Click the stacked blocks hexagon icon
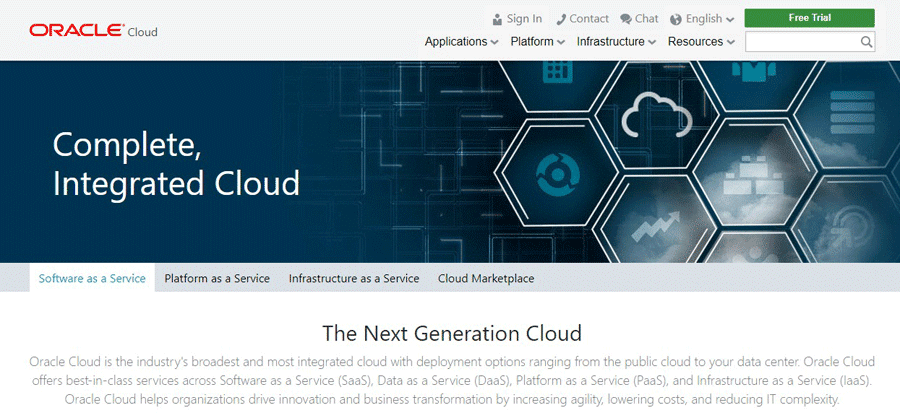900x413 pixels. (x=752, y=175)
